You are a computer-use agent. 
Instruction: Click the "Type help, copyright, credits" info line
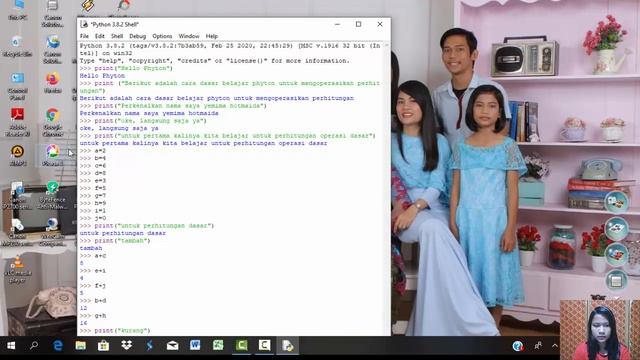[215, 61]
